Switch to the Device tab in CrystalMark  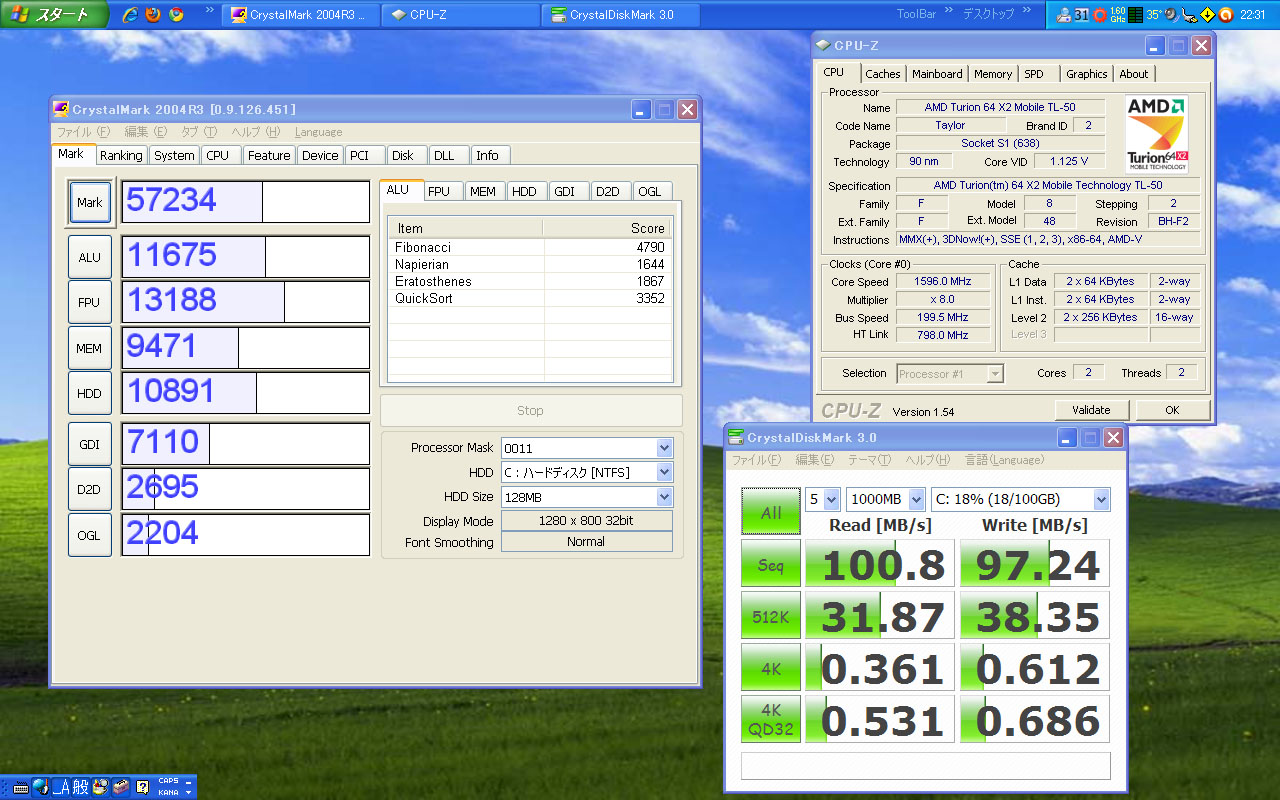[320, 155]
